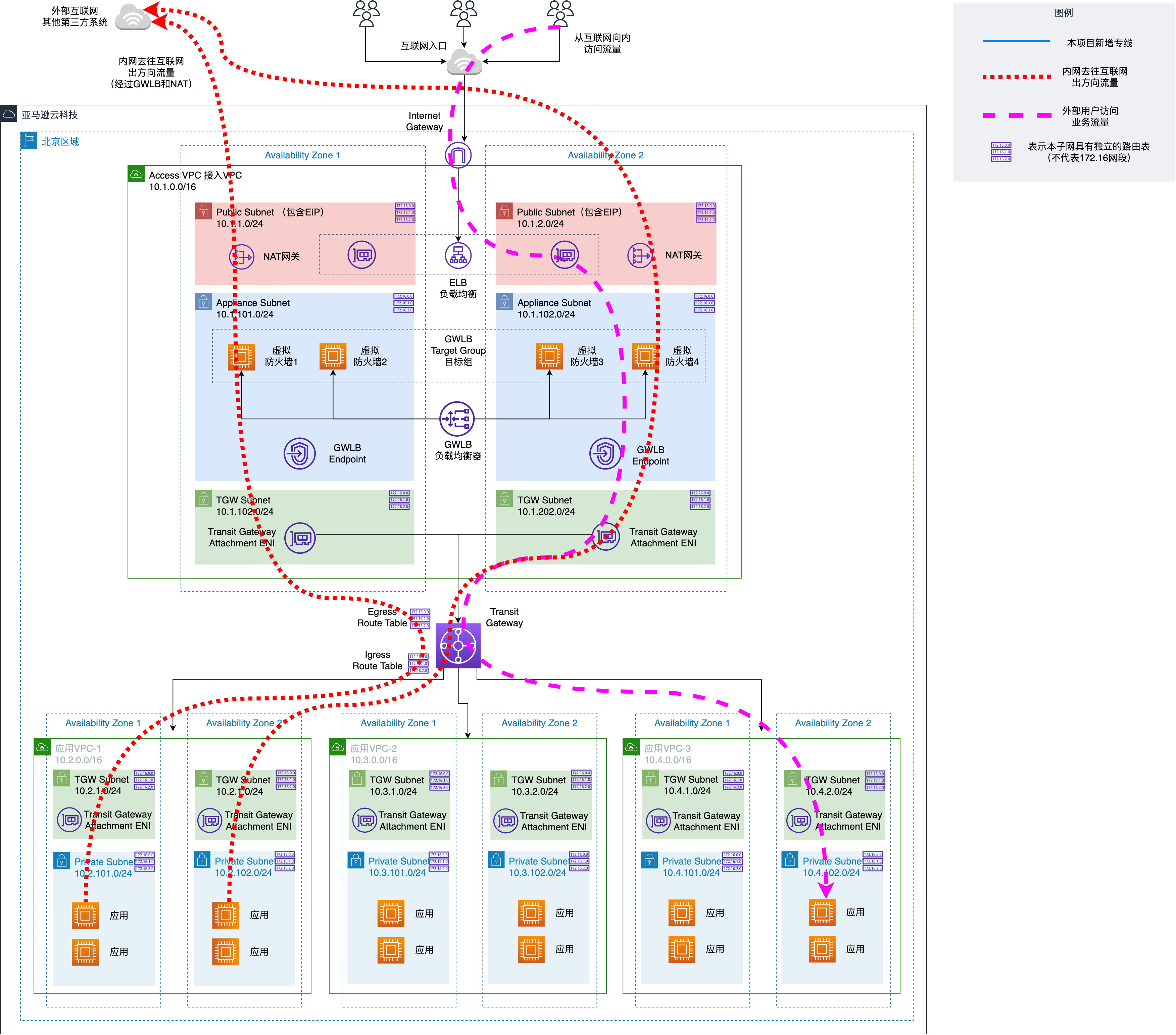
Task: Click the '内网去往互联网出方向流量 (经过GWLB和NAT)' label on the diagram
Action: 151,72
